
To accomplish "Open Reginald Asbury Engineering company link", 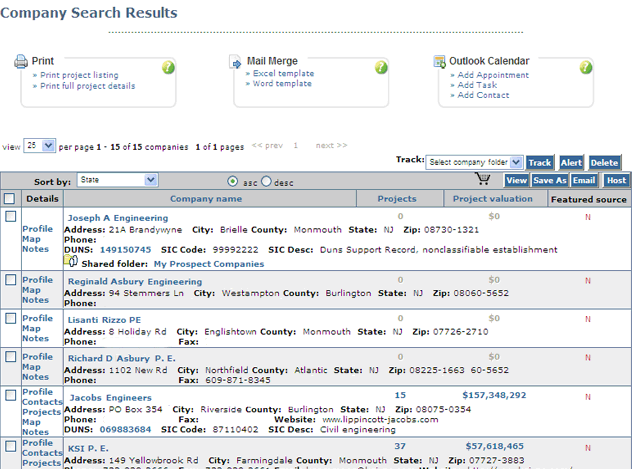I will [x=135, y=282].
